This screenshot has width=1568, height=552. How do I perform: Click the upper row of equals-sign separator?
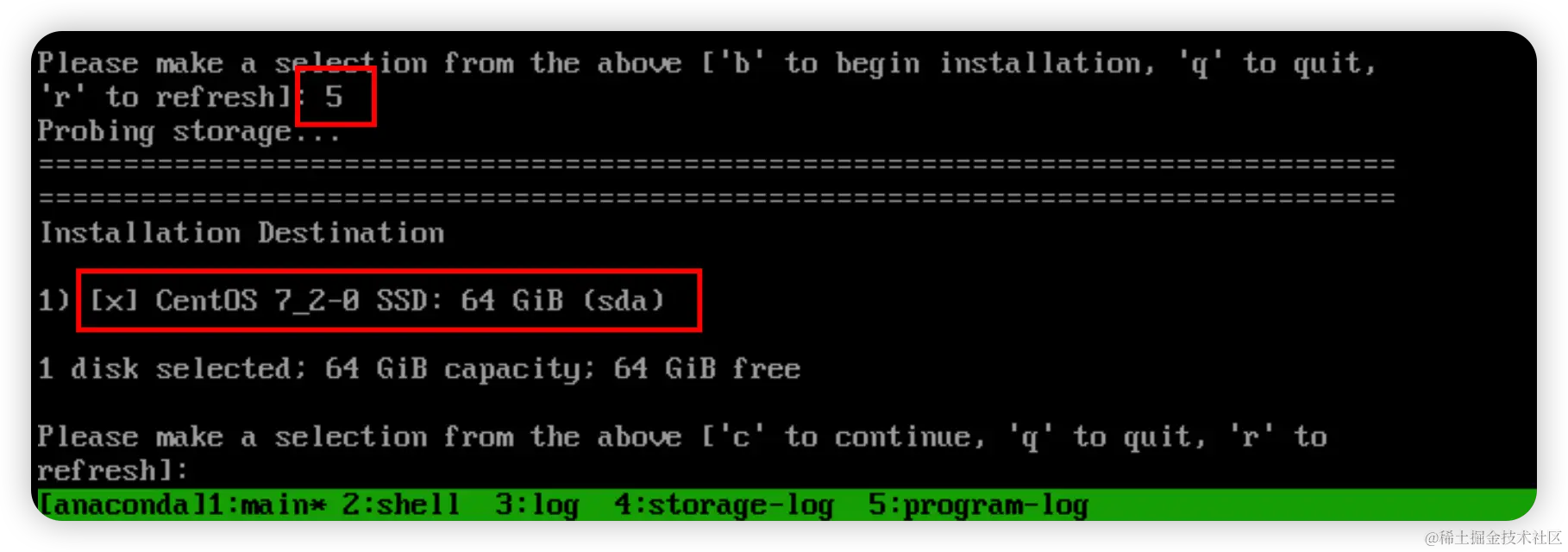click(717, 164)
